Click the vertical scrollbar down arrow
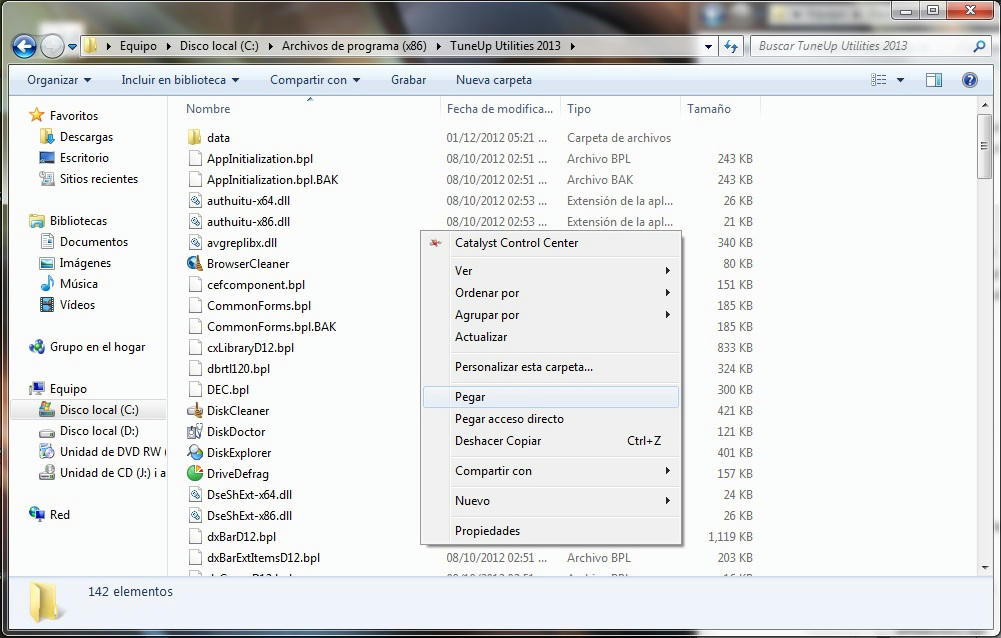The height and width of the screenshot is (638, 1001). (984, 568)
